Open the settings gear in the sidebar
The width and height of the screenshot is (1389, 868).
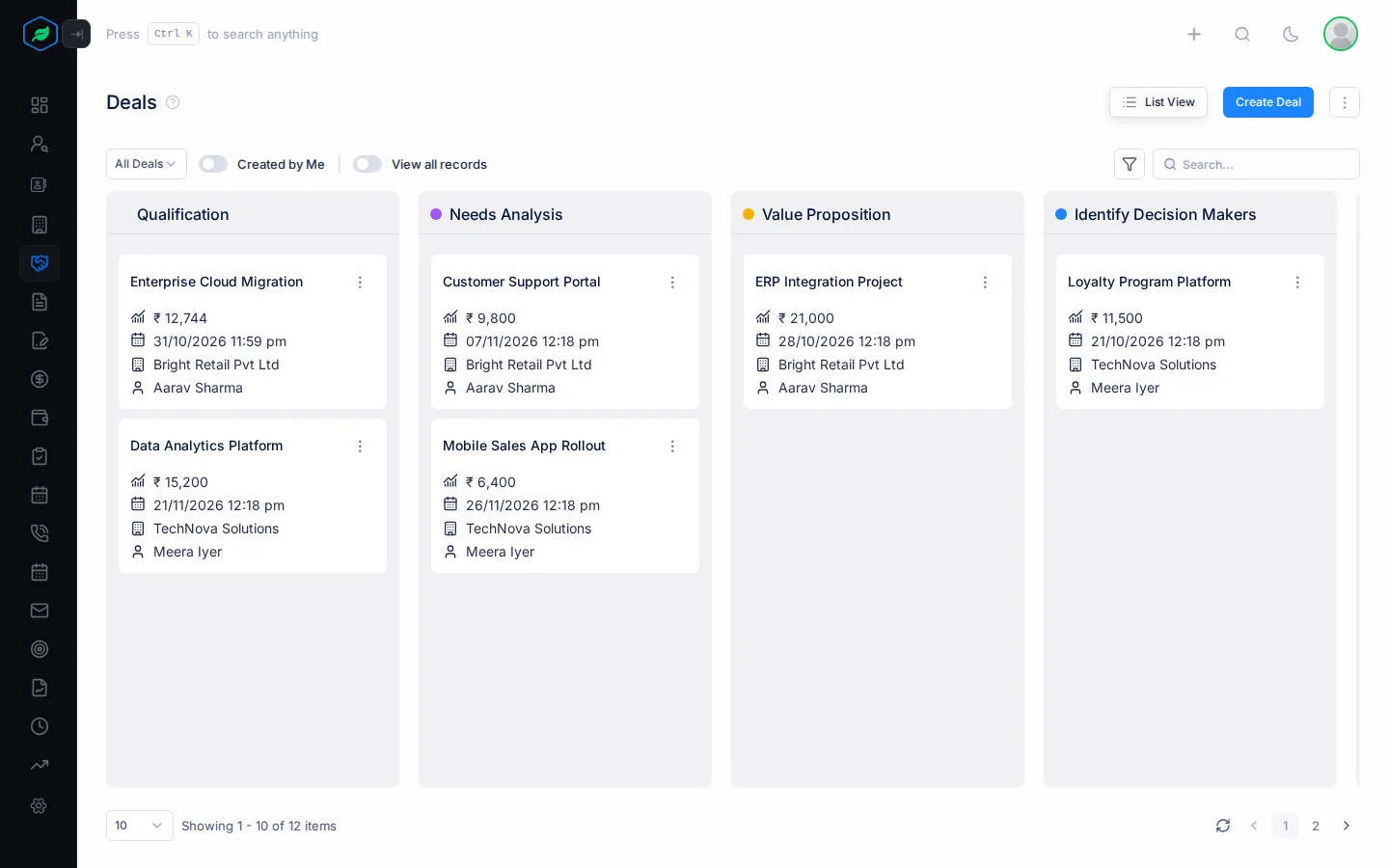[x=40, y=805]
